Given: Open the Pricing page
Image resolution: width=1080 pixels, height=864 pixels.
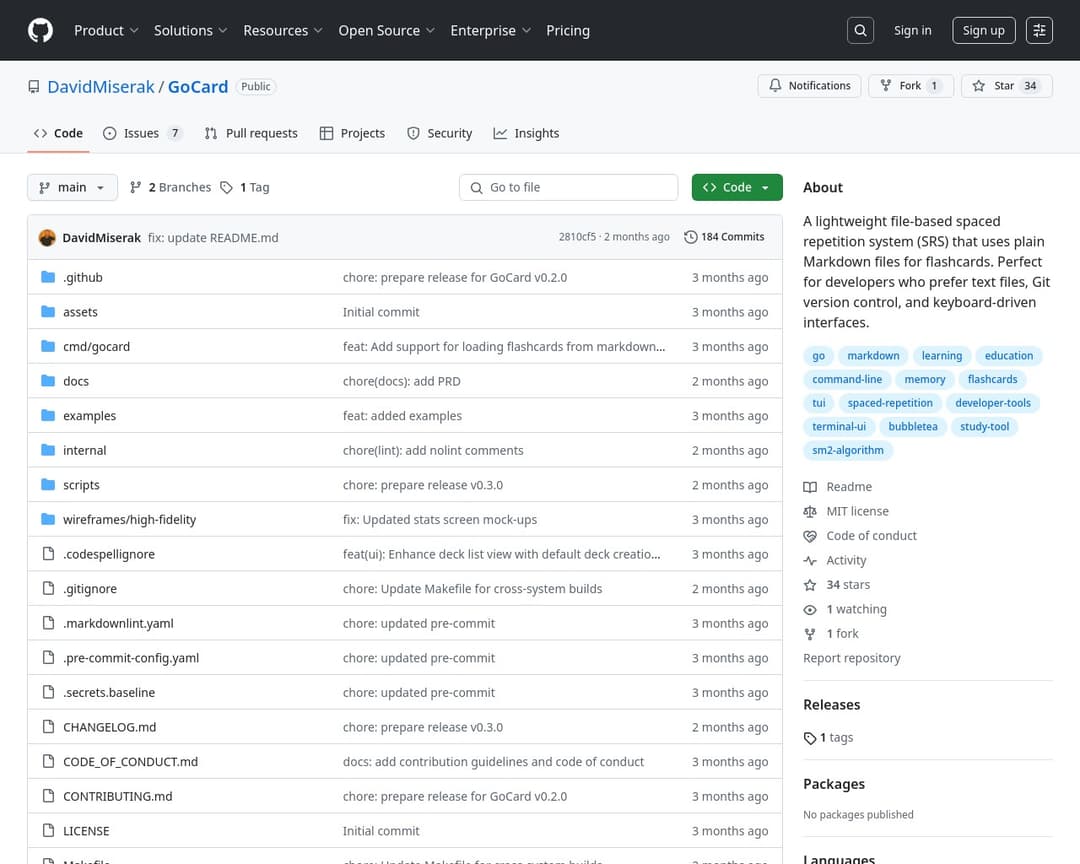Looking at the screenshot, I should (x=568, y=30).
